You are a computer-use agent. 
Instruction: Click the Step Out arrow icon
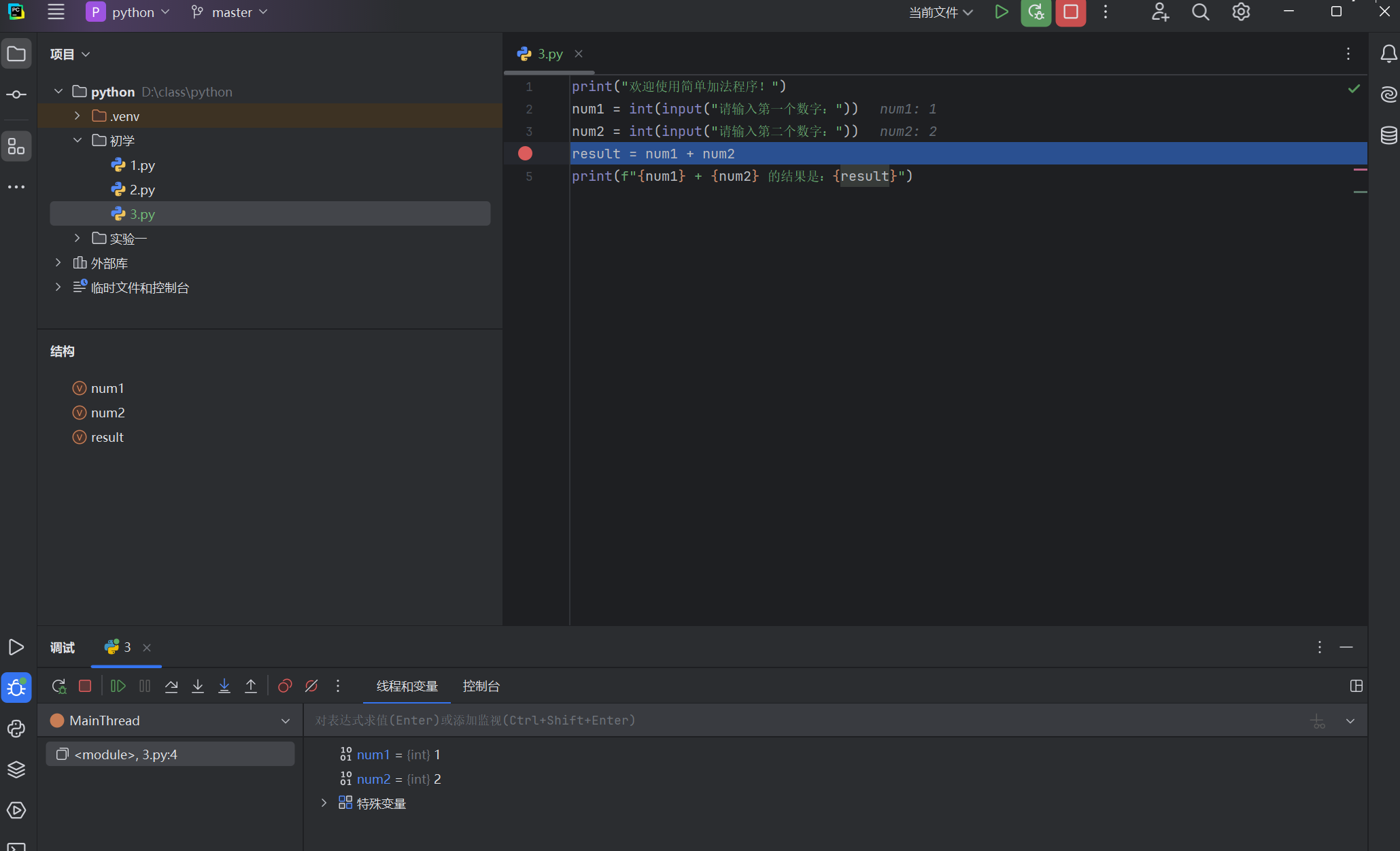pos(251,687)
